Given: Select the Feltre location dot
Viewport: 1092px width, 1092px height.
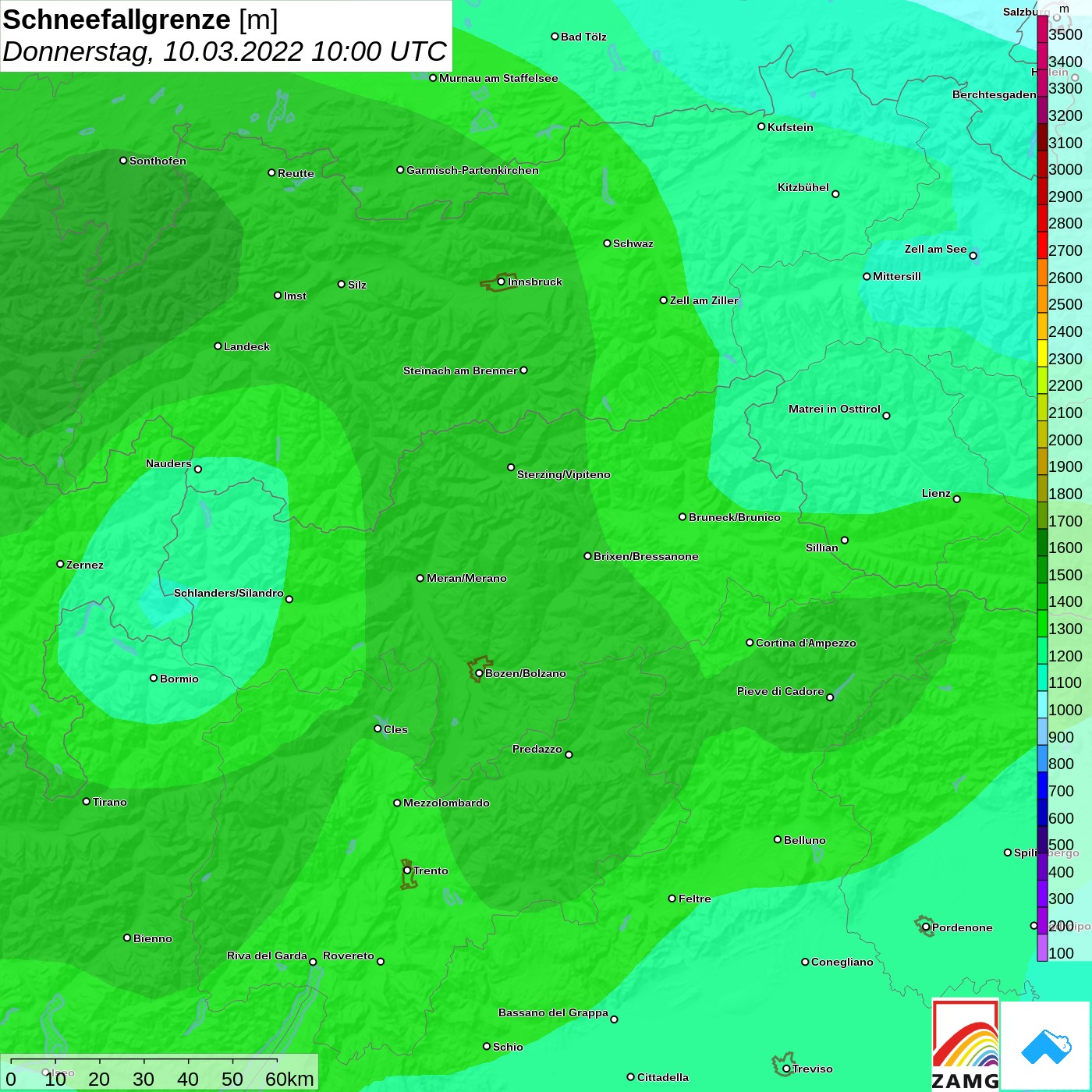Looking at the screenshot, I should [672, 899].
